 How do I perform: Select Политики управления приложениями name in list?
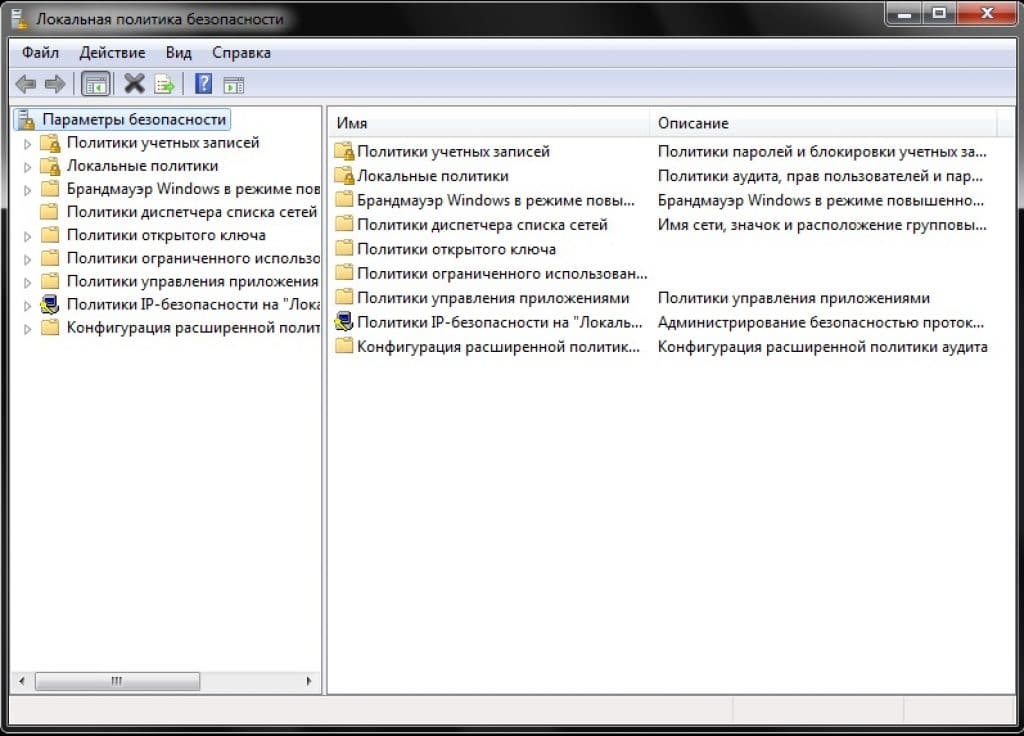click(x=493, y=298)
